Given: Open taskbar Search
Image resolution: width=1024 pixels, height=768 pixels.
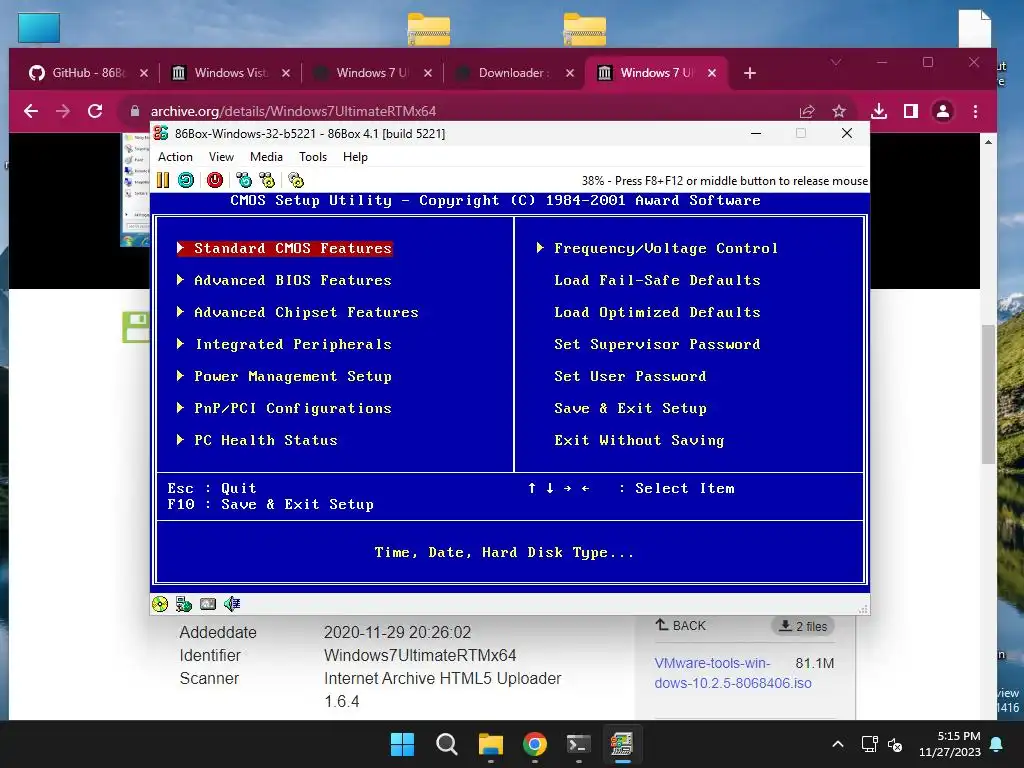Looking at the screenshot, I should tap(447, 744).
